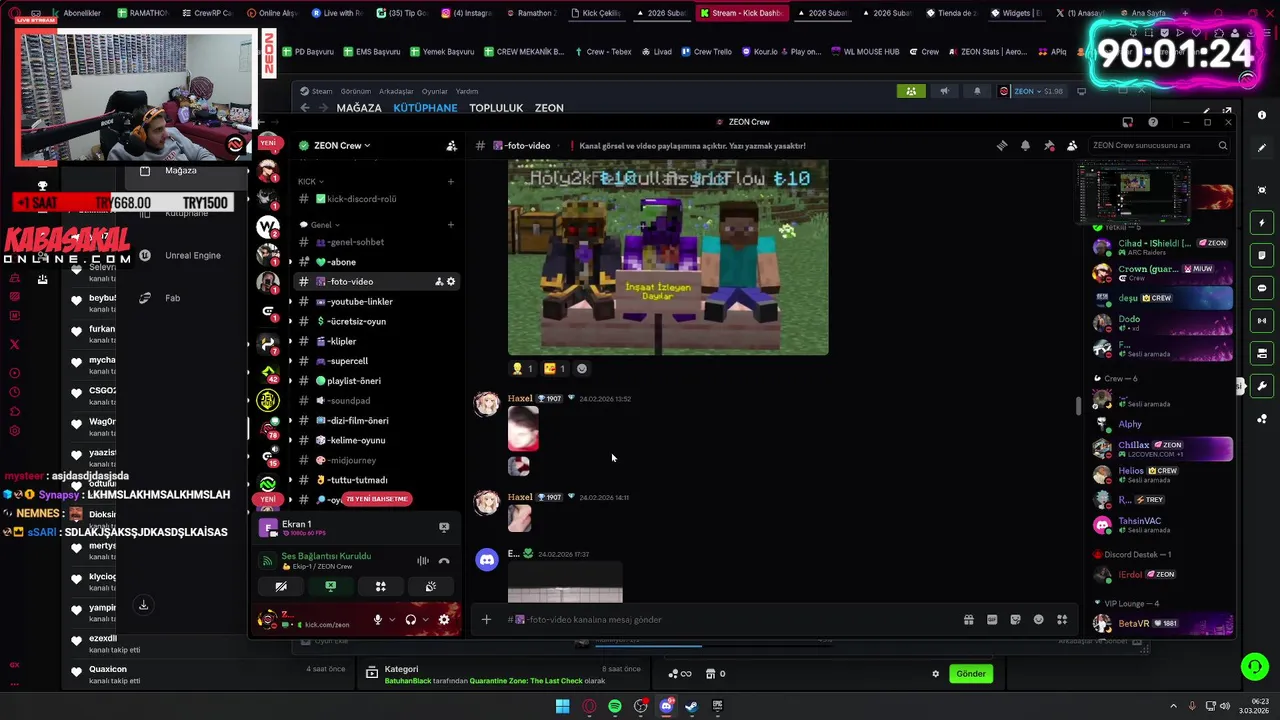Open Crew Trello bookmark

tap(705, 52)
